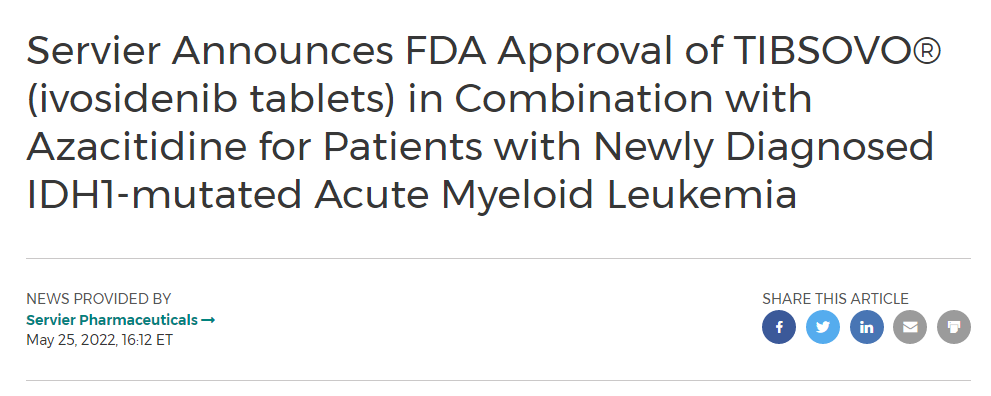Click the 'NEWS PROVIDED BY' label
The image size is (991, 396).
(99, 299)
